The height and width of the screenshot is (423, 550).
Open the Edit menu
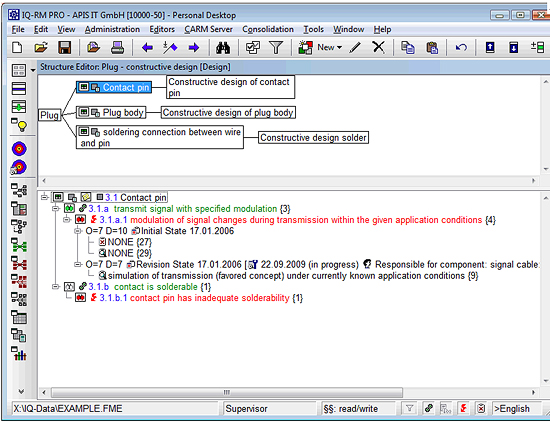tap(41, 29)
